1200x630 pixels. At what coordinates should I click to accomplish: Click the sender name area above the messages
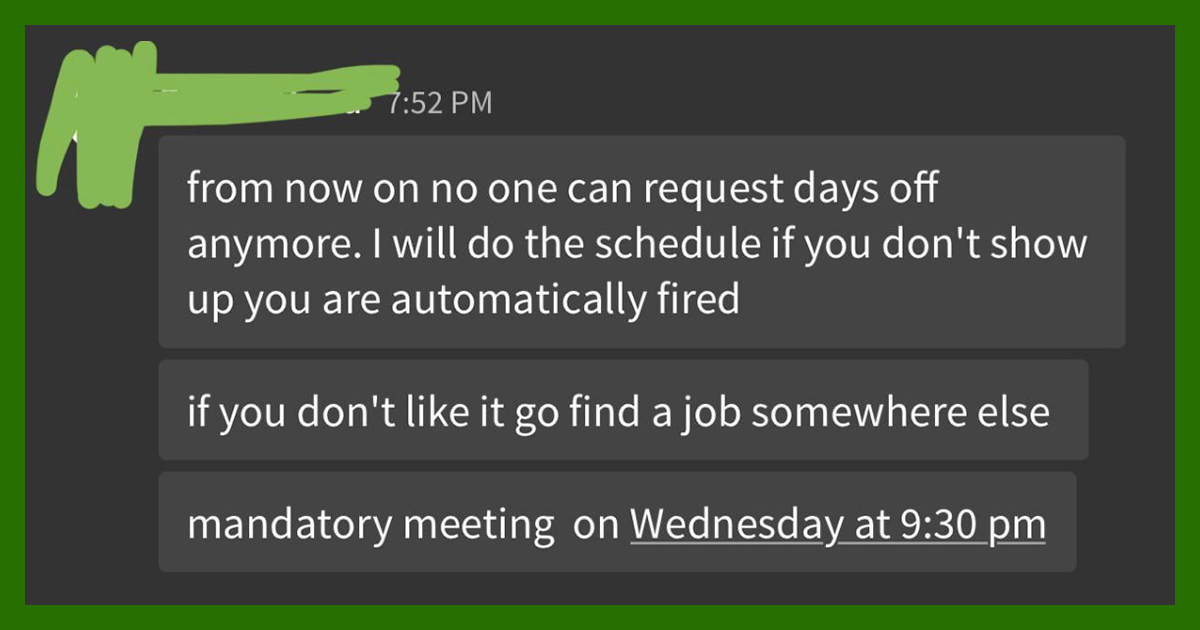(x=250, y=100)
